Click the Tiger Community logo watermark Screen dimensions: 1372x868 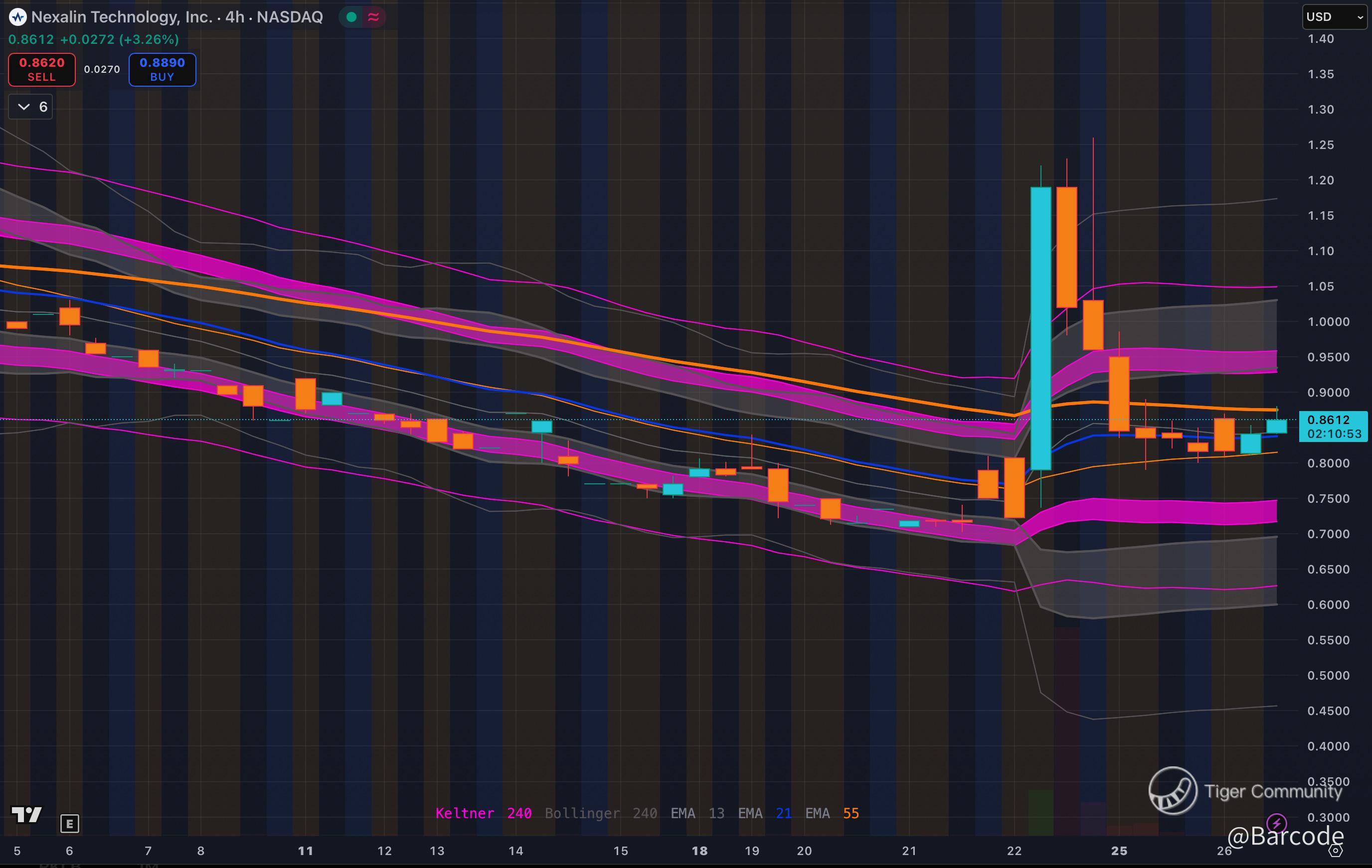tap(1173, 791)
